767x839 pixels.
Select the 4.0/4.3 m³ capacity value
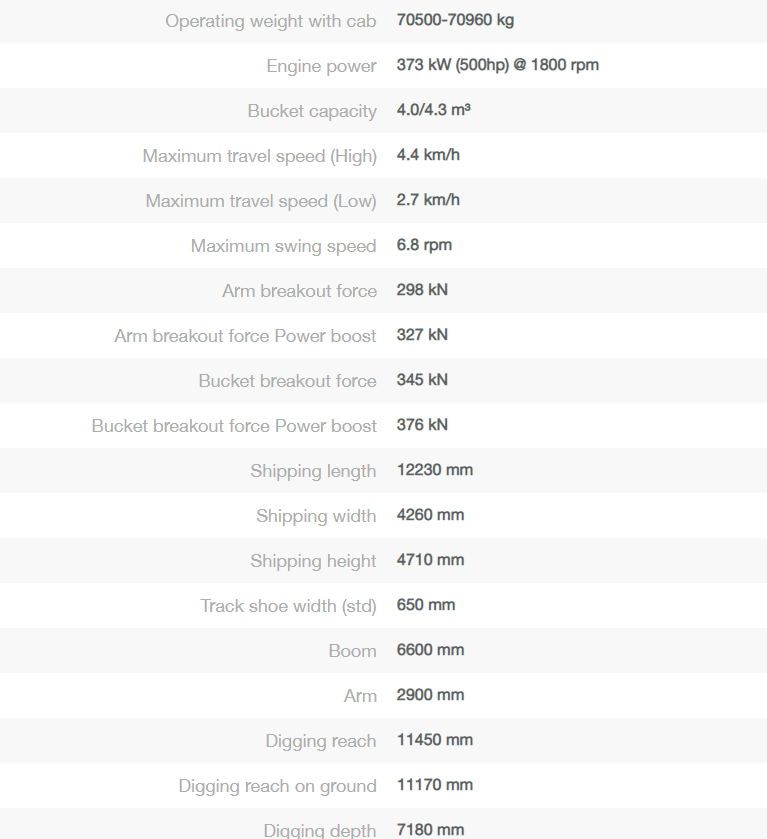click(x=433, y=110)
